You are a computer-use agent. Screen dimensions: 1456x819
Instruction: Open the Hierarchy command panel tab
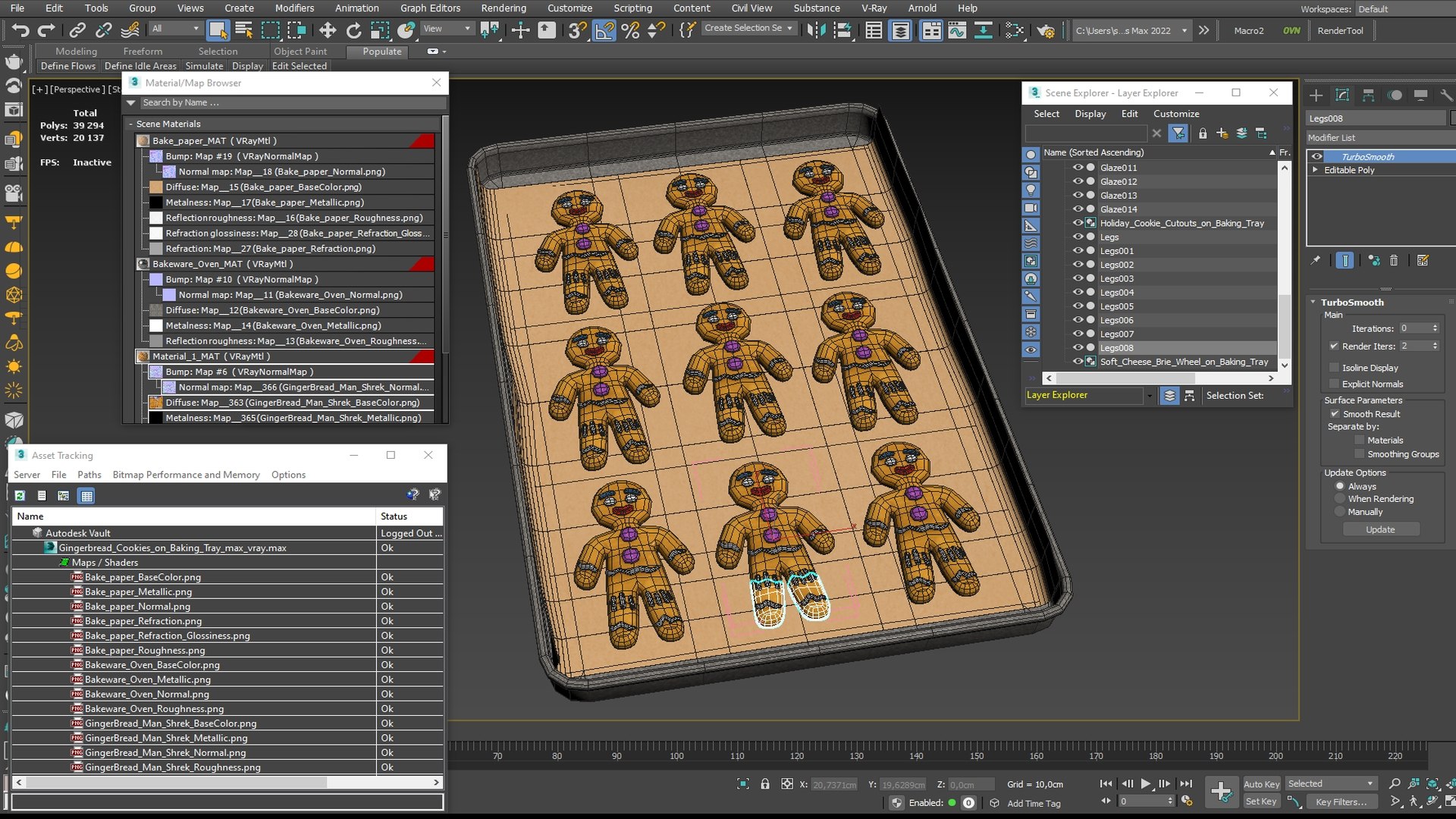pyautogui.click(x=1368, y=95)
